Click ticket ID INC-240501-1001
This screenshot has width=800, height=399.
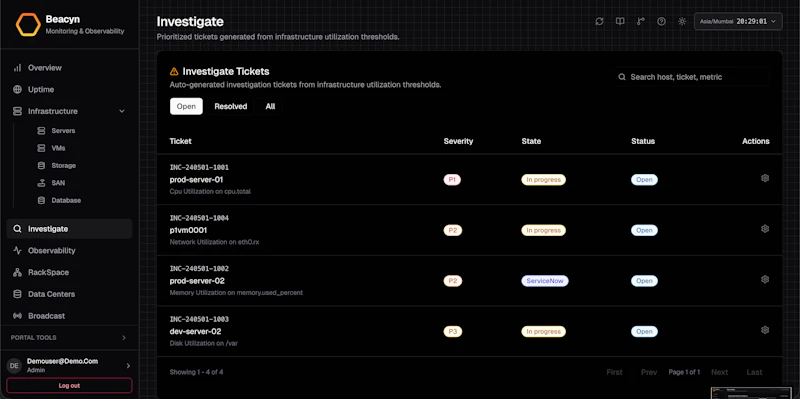pos(199,167)
